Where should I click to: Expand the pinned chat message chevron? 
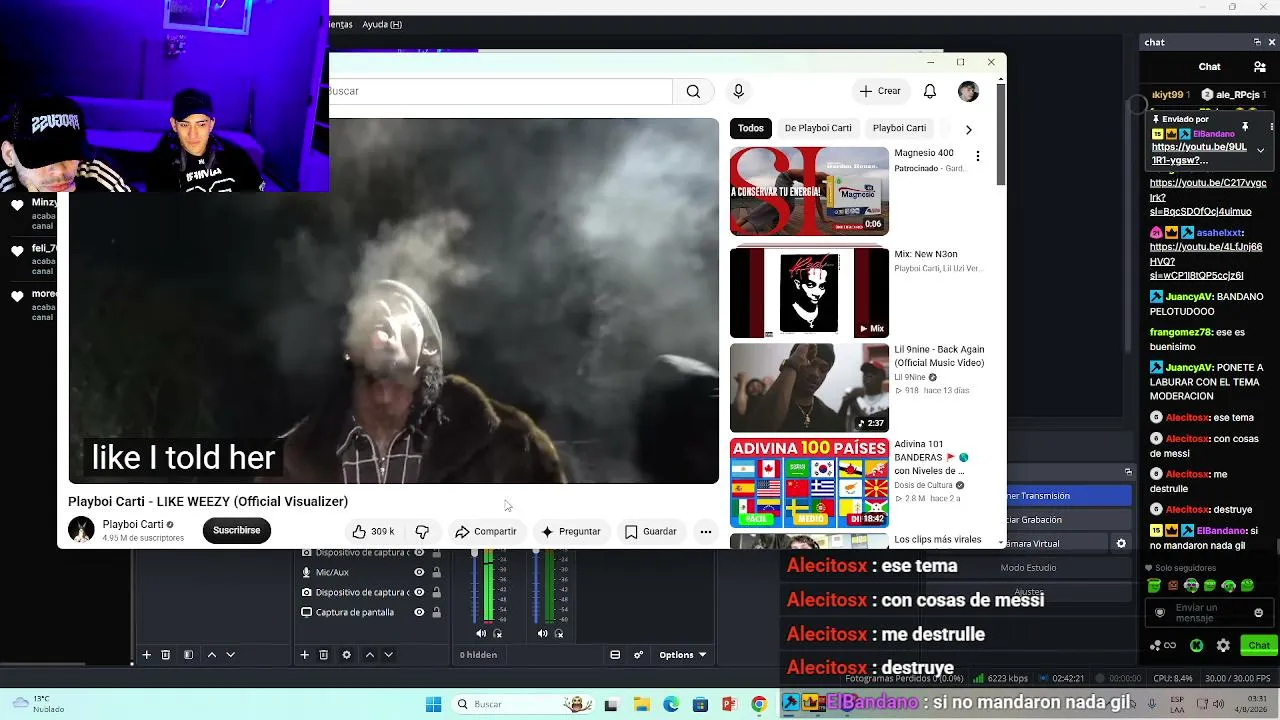(1260, 150)
